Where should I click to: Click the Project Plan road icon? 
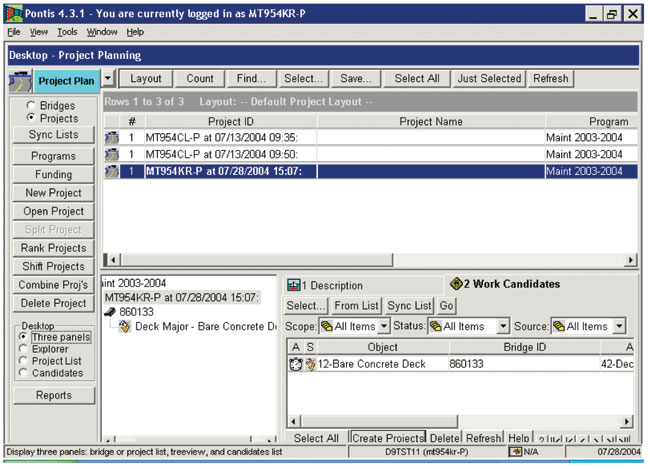(x=22, y=80)
